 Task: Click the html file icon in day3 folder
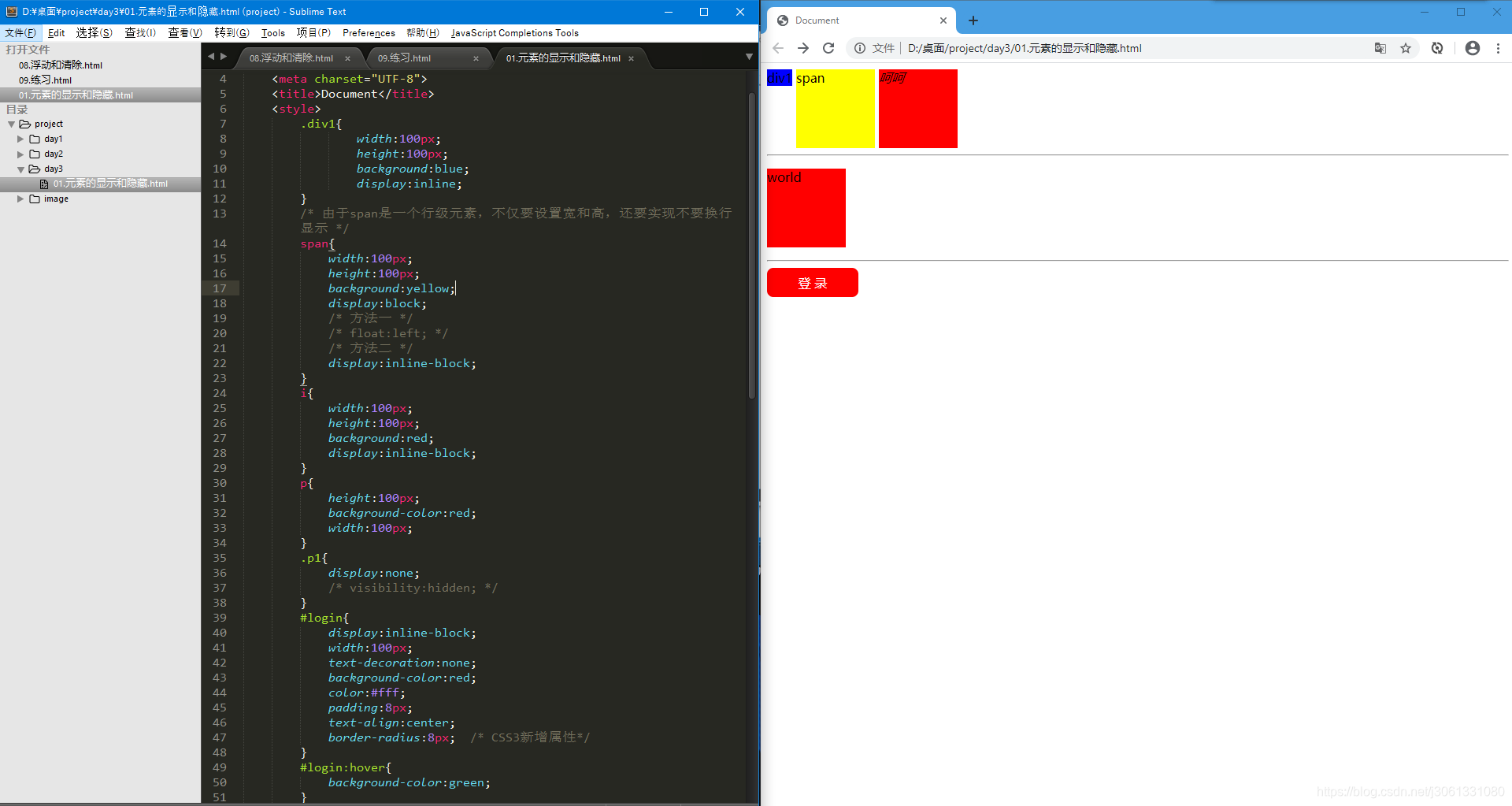tap(44, 184)
